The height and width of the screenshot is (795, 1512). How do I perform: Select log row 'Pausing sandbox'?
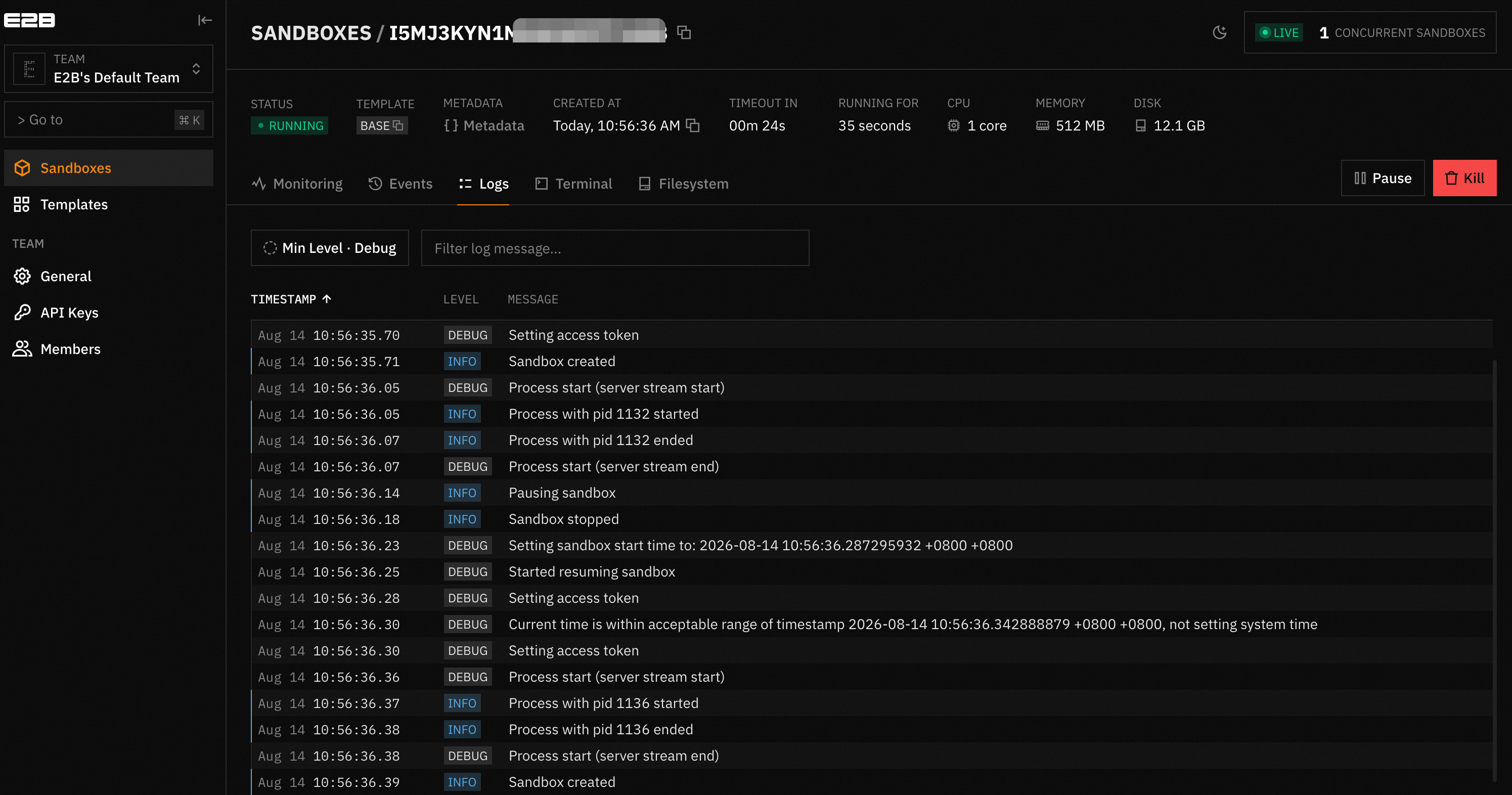point(872,493)
